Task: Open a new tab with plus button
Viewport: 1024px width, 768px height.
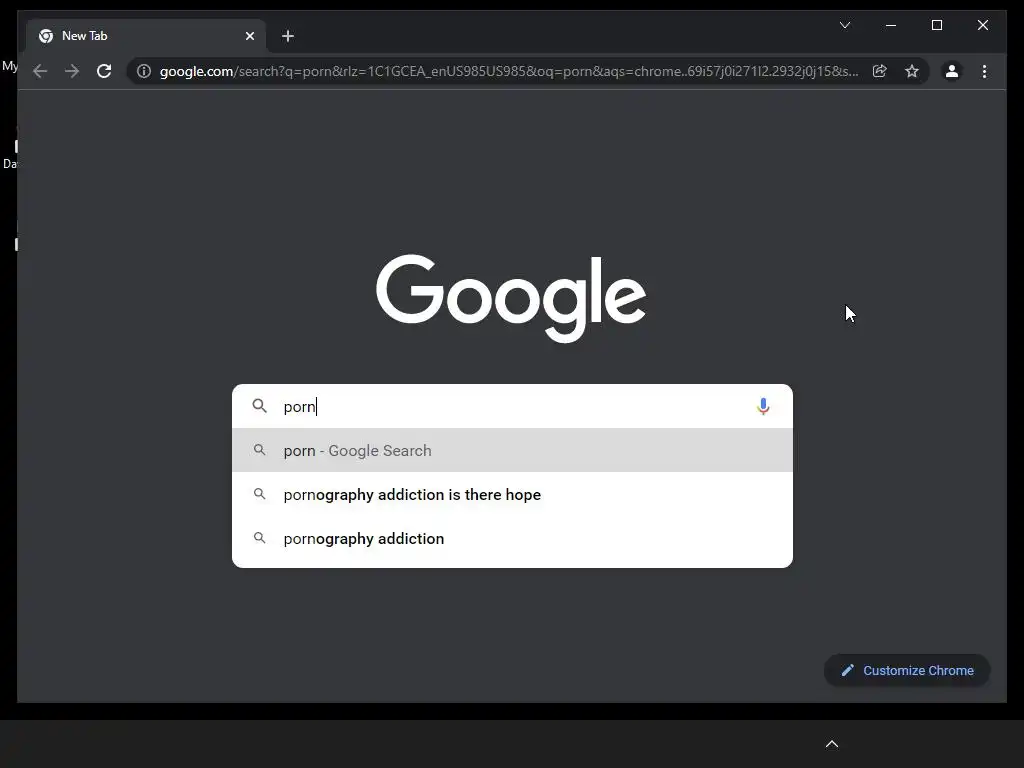Action: point(288,36)
